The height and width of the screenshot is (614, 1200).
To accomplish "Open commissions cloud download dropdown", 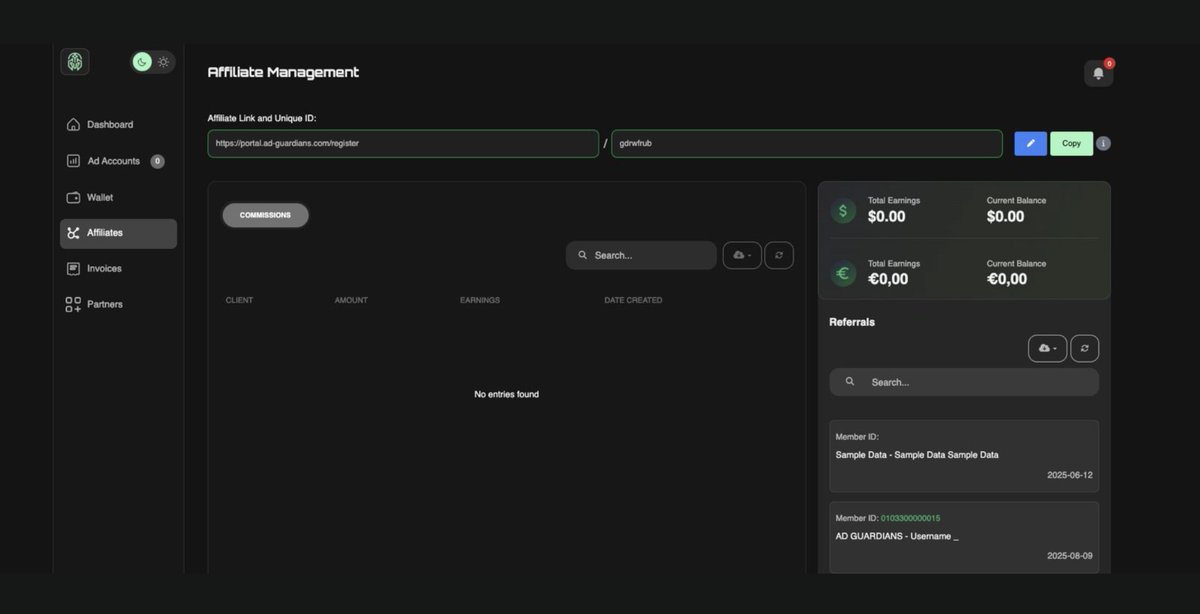I will tap(742, 255).
